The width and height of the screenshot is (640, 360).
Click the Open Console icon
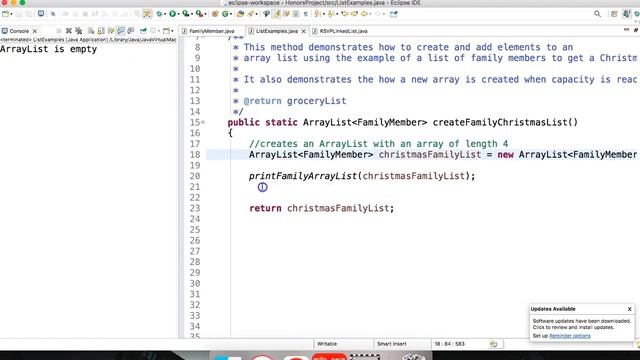click(x=167, y=31)
